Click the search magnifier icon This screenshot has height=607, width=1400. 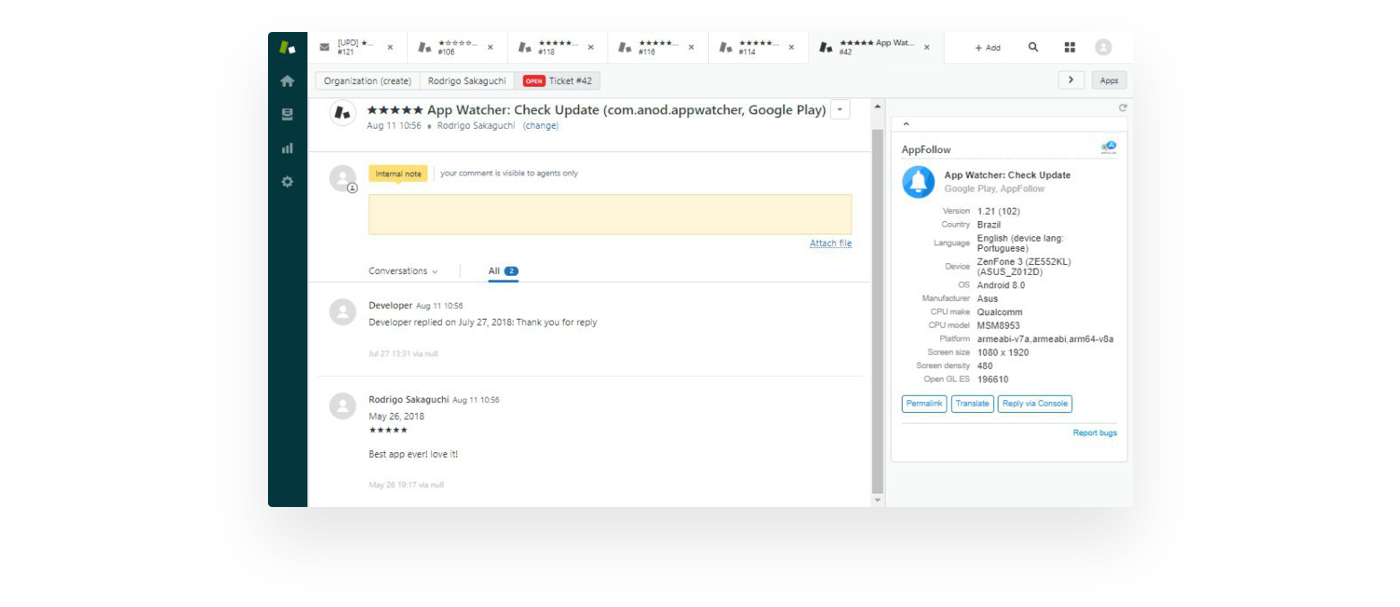tap(1033, 47)
